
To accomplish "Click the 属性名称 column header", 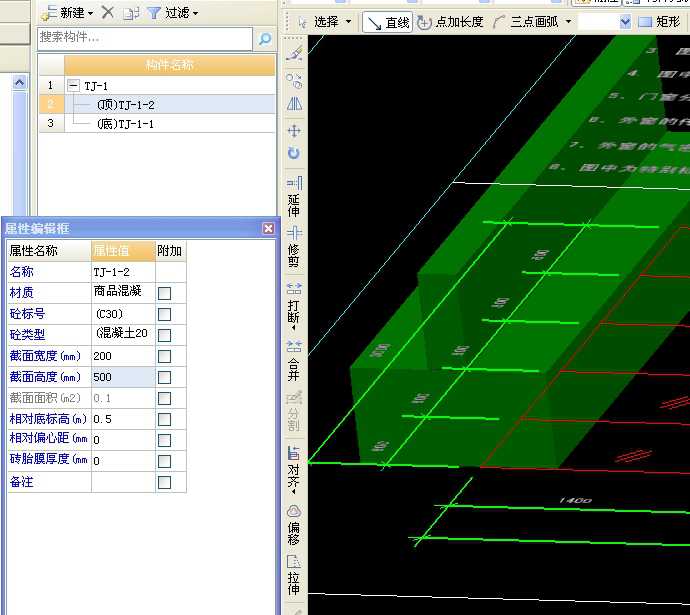I will (49, 251).
